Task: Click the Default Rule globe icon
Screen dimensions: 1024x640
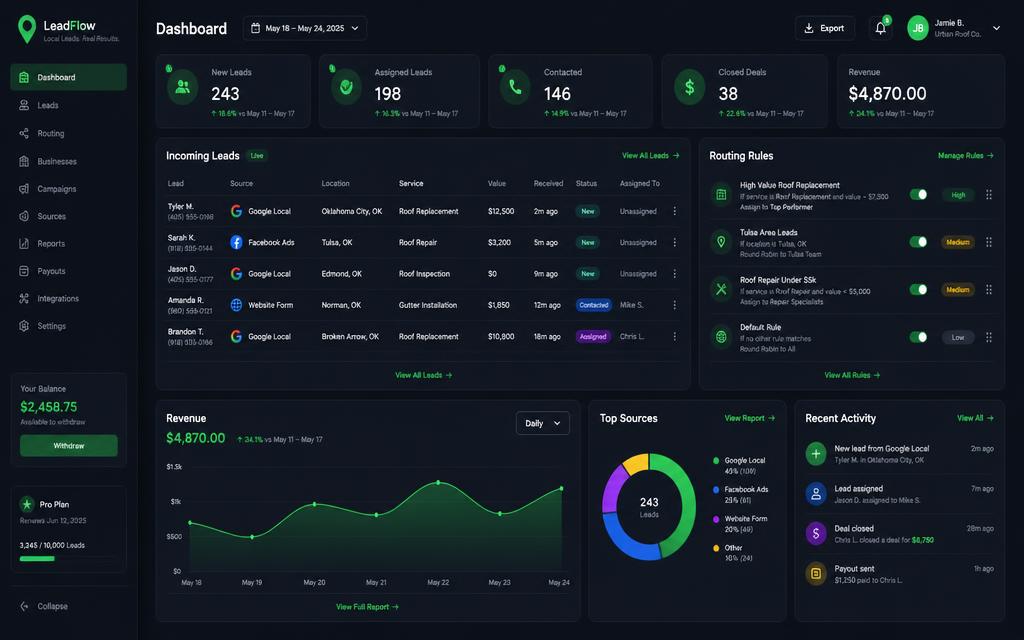Action: pos(721,337)
